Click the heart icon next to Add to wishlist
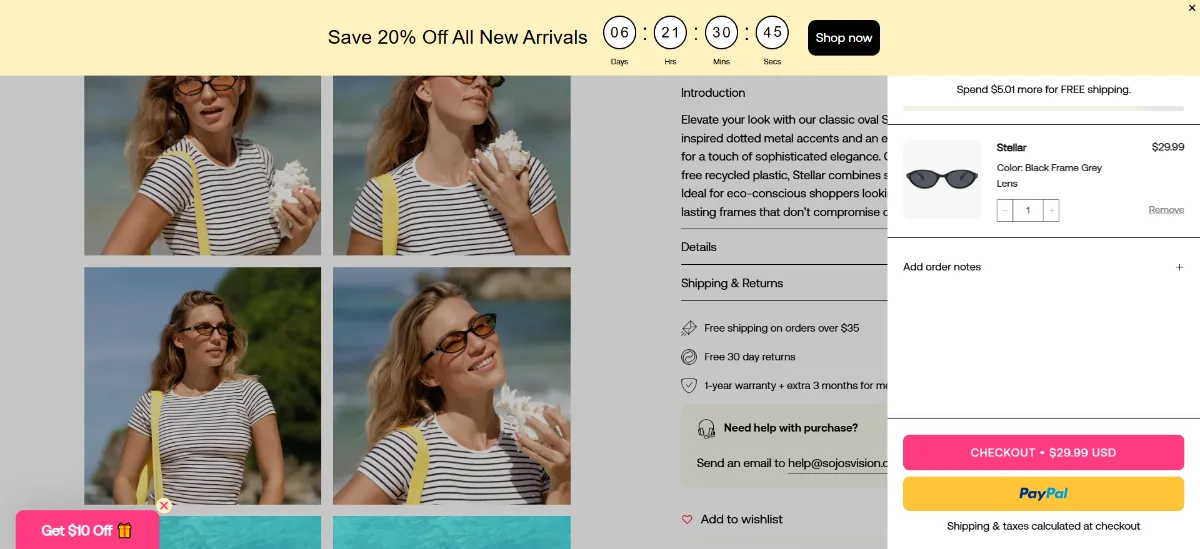This screenshot has height=549, width=1200. [x=687, y=520]
